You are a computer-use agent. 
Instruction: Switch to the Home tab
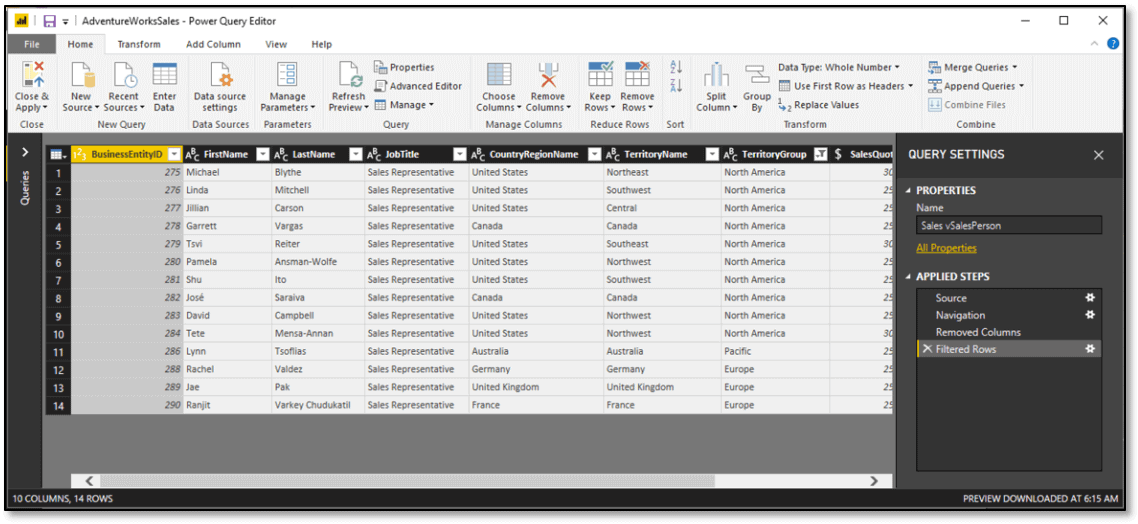point(81,44)
